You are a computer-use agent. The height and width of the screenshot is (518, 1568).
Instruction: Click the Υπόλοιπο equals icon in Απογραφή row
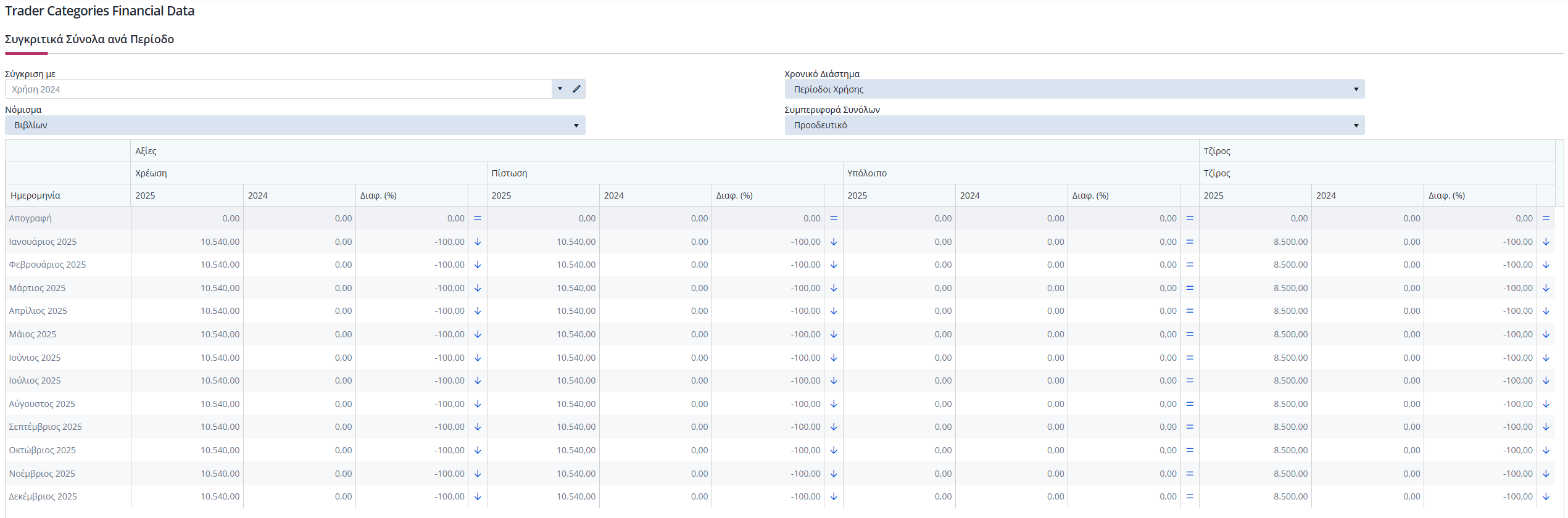[x=1190, y=218]
